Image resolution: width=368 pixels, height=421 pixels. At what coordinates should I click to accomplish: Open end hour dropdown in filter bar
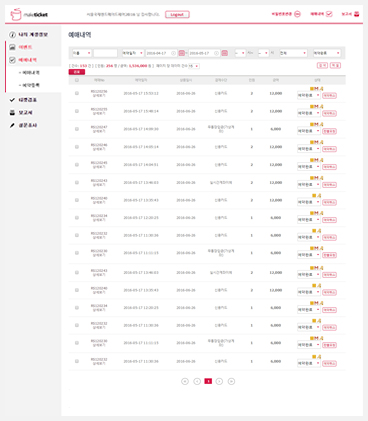263,53
